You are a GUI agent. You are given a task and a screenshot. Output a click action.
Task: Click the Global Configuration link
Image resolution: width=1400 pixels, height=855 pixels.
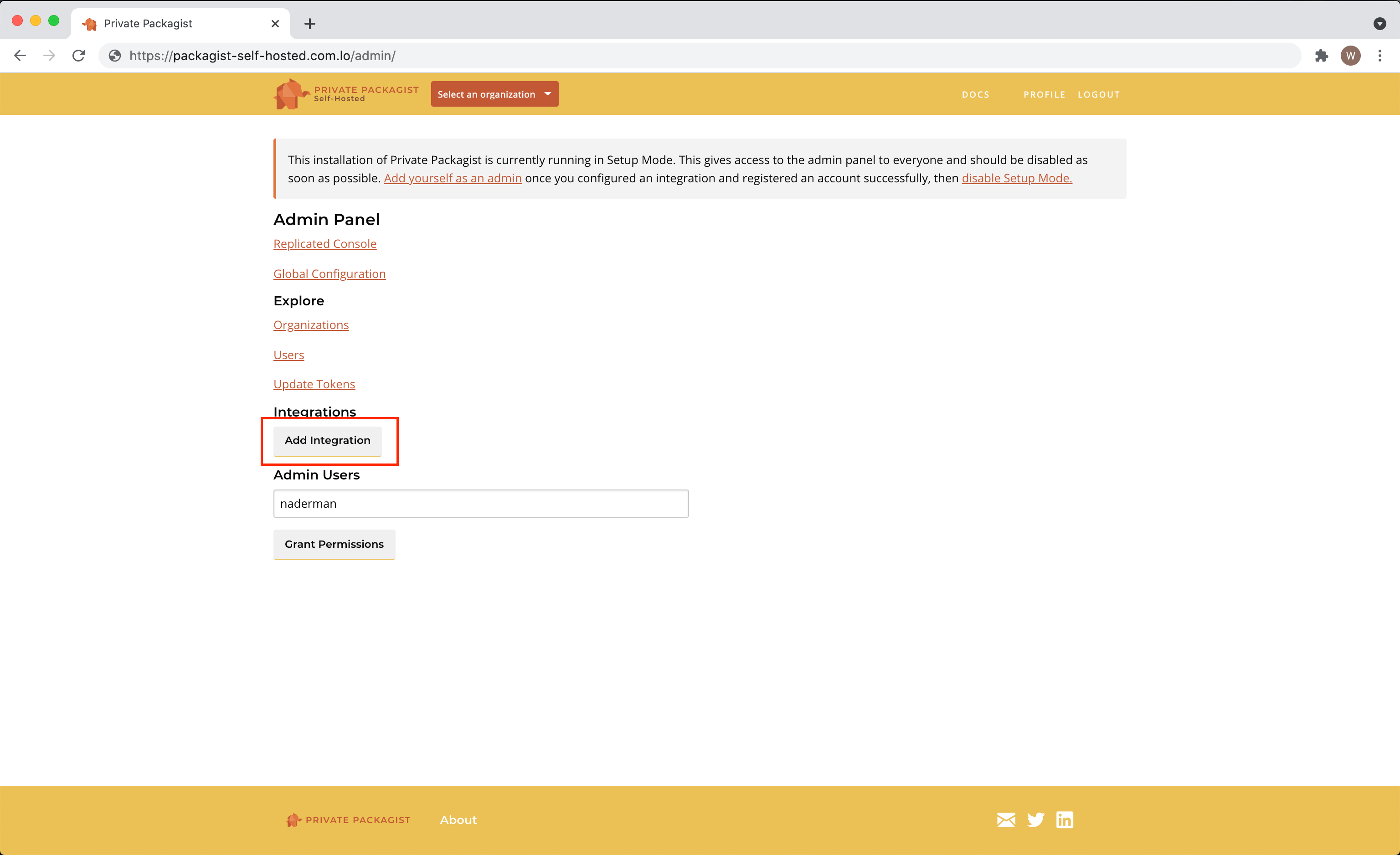click(x=329, y=273)
